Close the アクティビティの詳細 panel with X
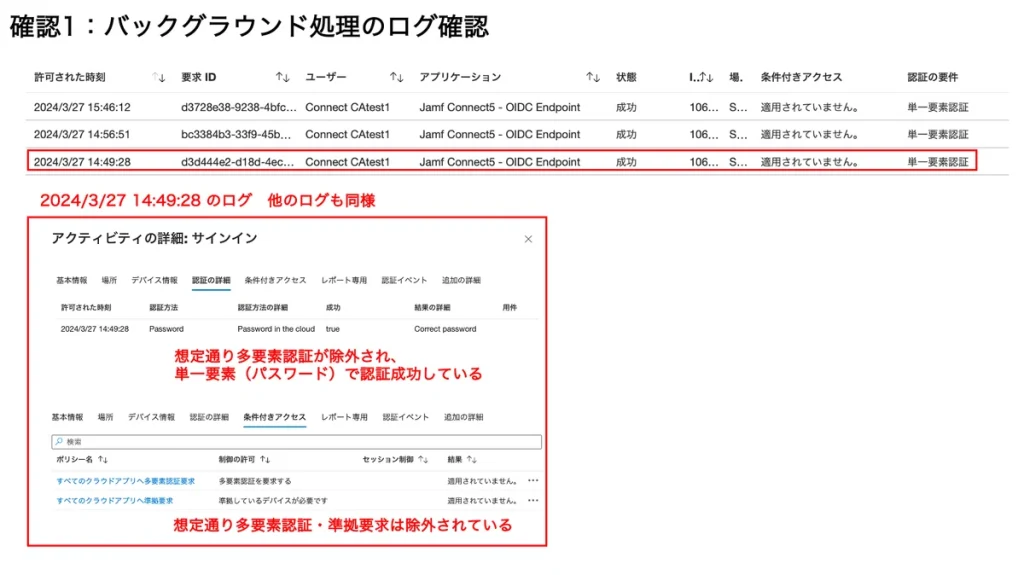The height and width of the screenshot is (575, 1024). click(x=528, y=239)
